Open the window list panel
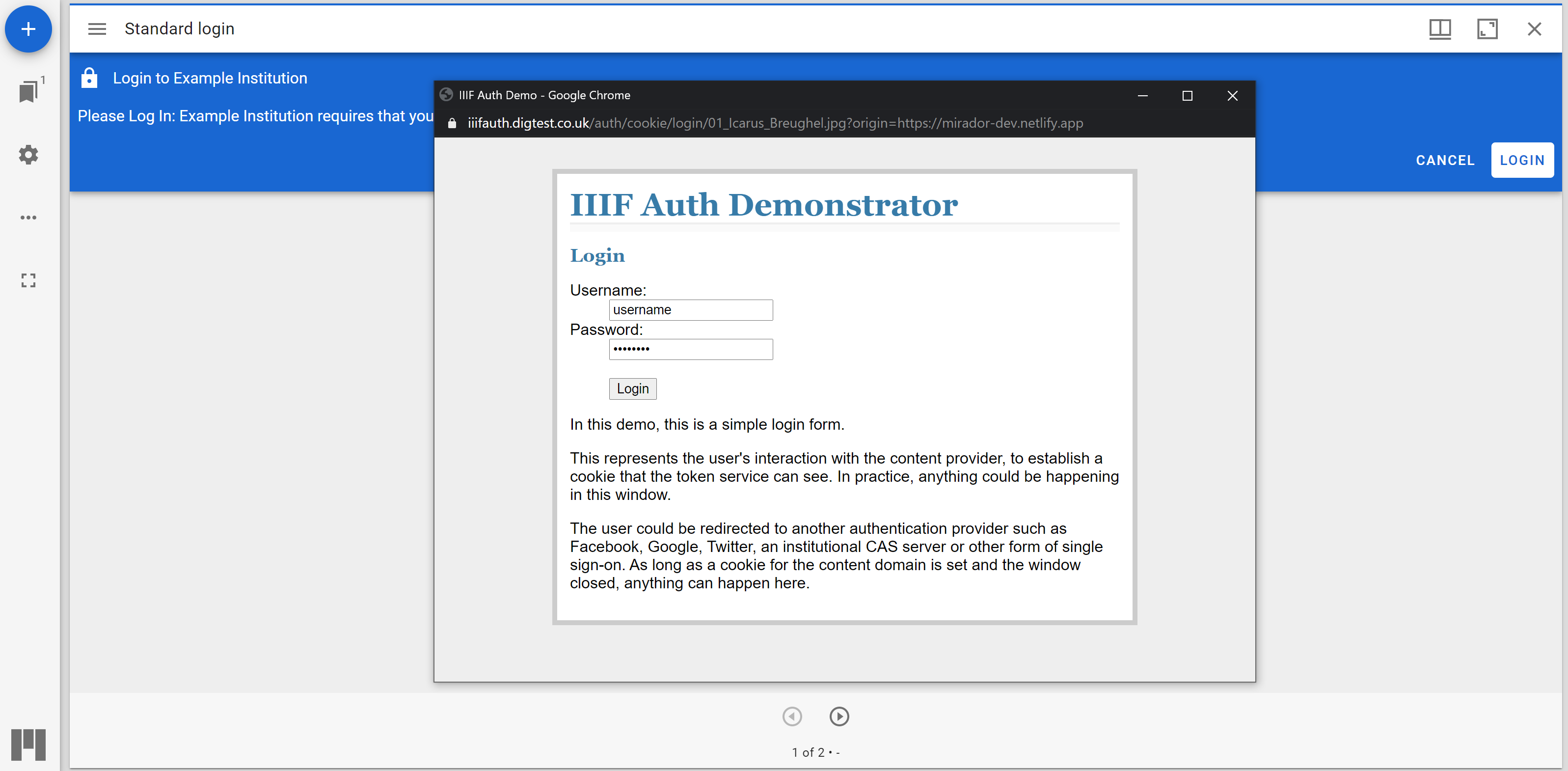This screenshot has width=1568, height=771. (x=28, y=91)
